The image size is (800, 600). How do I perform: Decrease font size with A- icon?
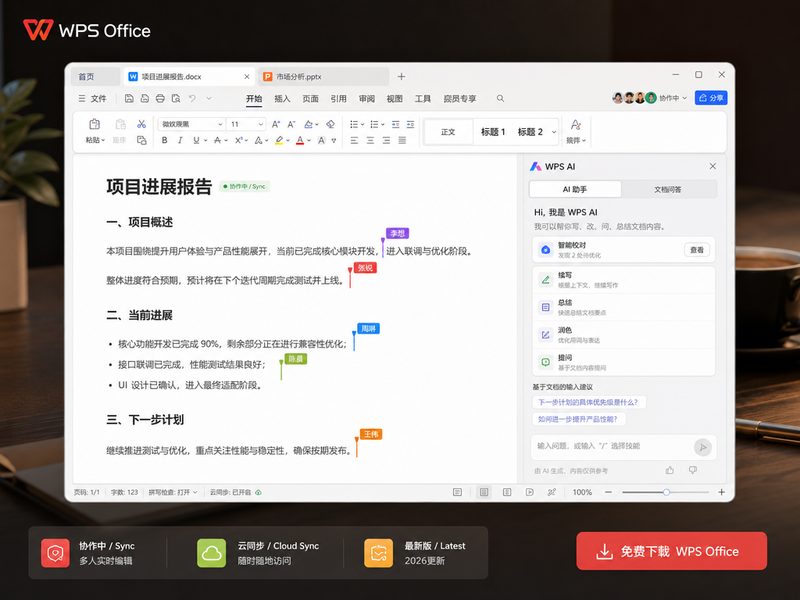point(292,124)
